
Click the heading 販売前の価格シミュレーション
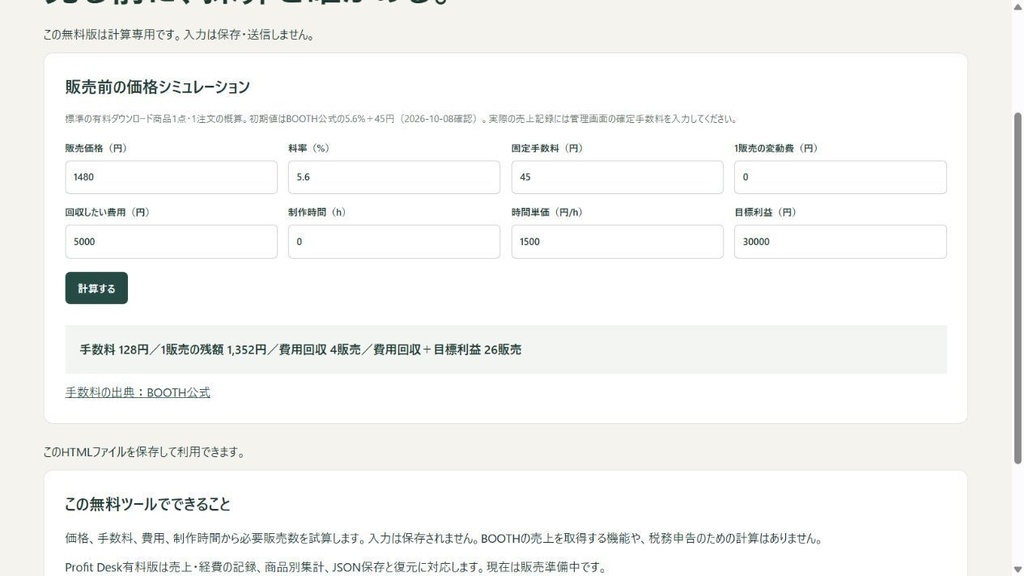point(157,87)
